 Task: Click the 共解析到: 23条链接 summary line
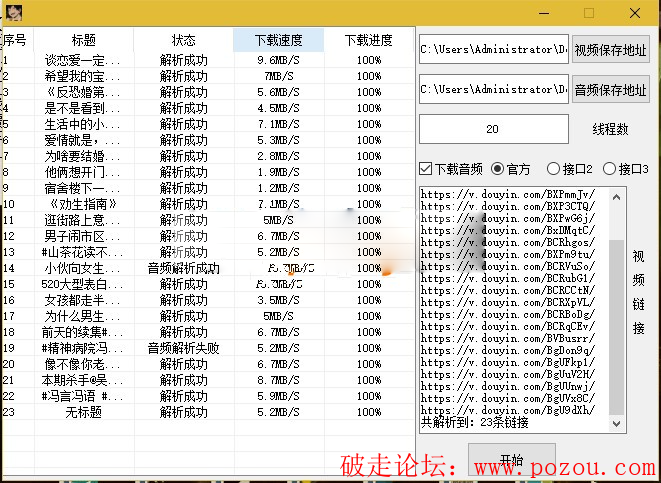point(475,422)
